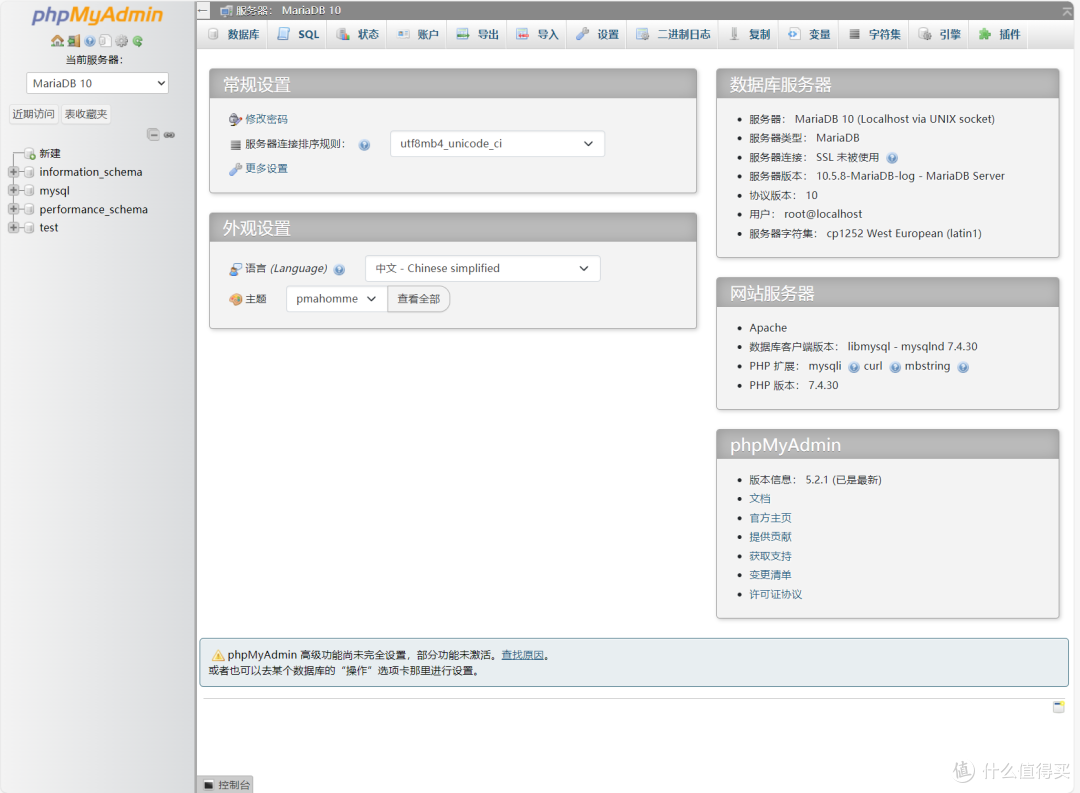Screen dimensions: 1080x793
Task: Toggle page settings icon near bottom right
Action: pos(1058,707)
